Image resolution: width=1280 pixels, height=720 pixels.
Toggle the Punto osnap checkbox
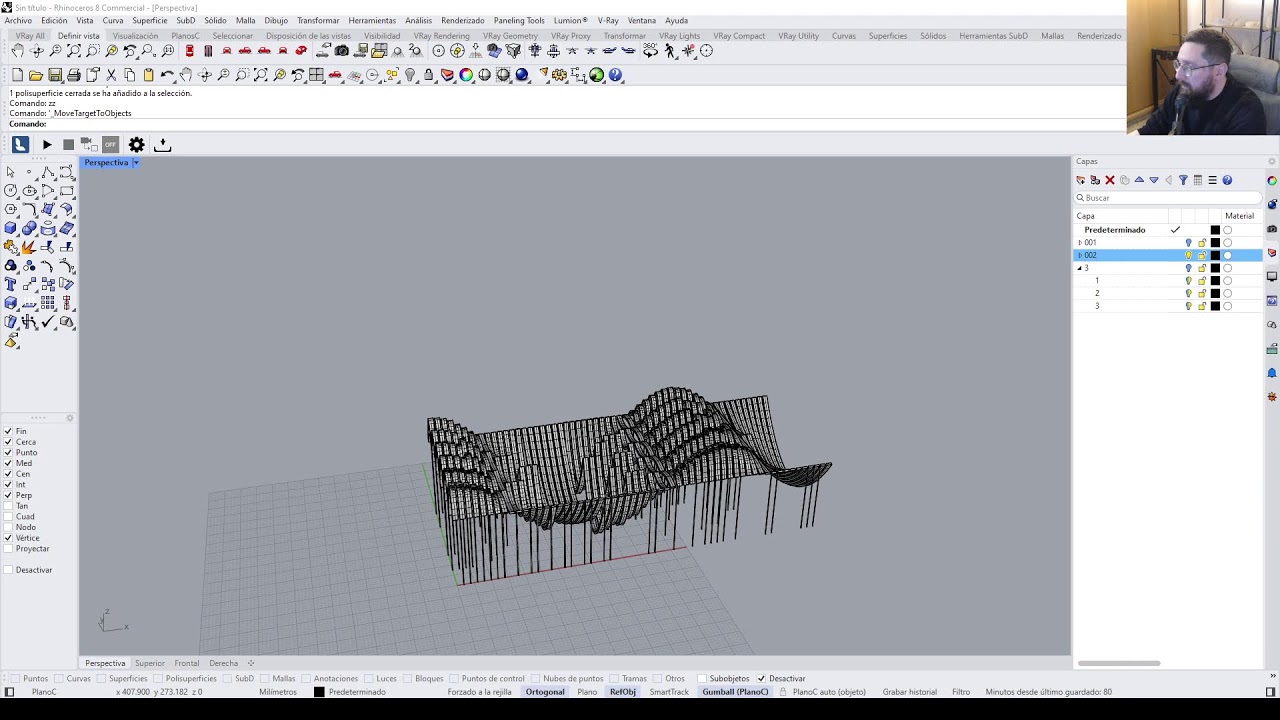[x=8, y=453]
